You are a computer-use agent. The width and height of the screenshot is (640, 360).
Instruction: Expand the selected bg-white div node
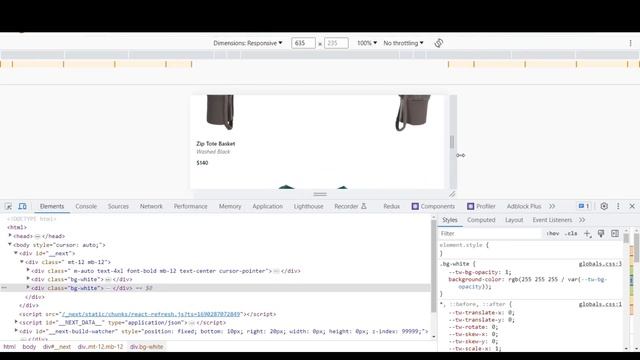coord(28,287)
